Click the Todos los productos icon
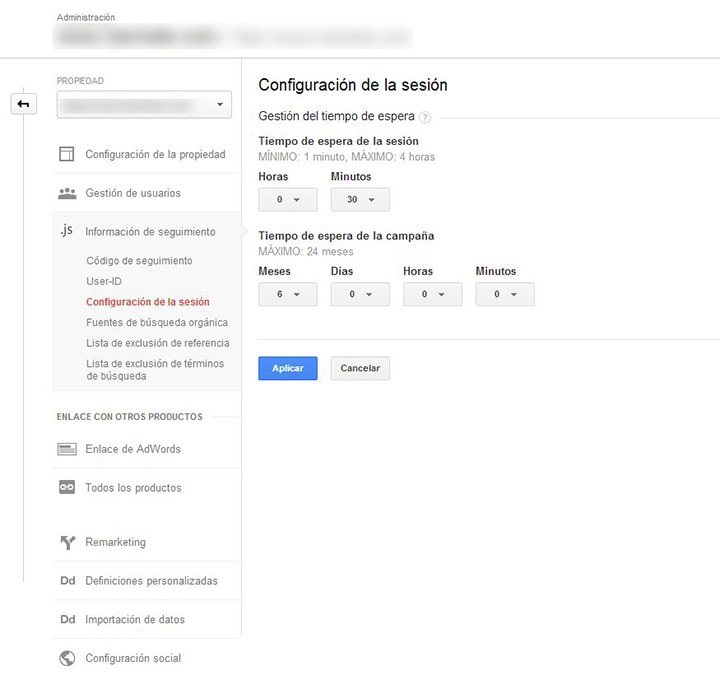The width and height of the screenshot is (720, 685). [67, 488]
